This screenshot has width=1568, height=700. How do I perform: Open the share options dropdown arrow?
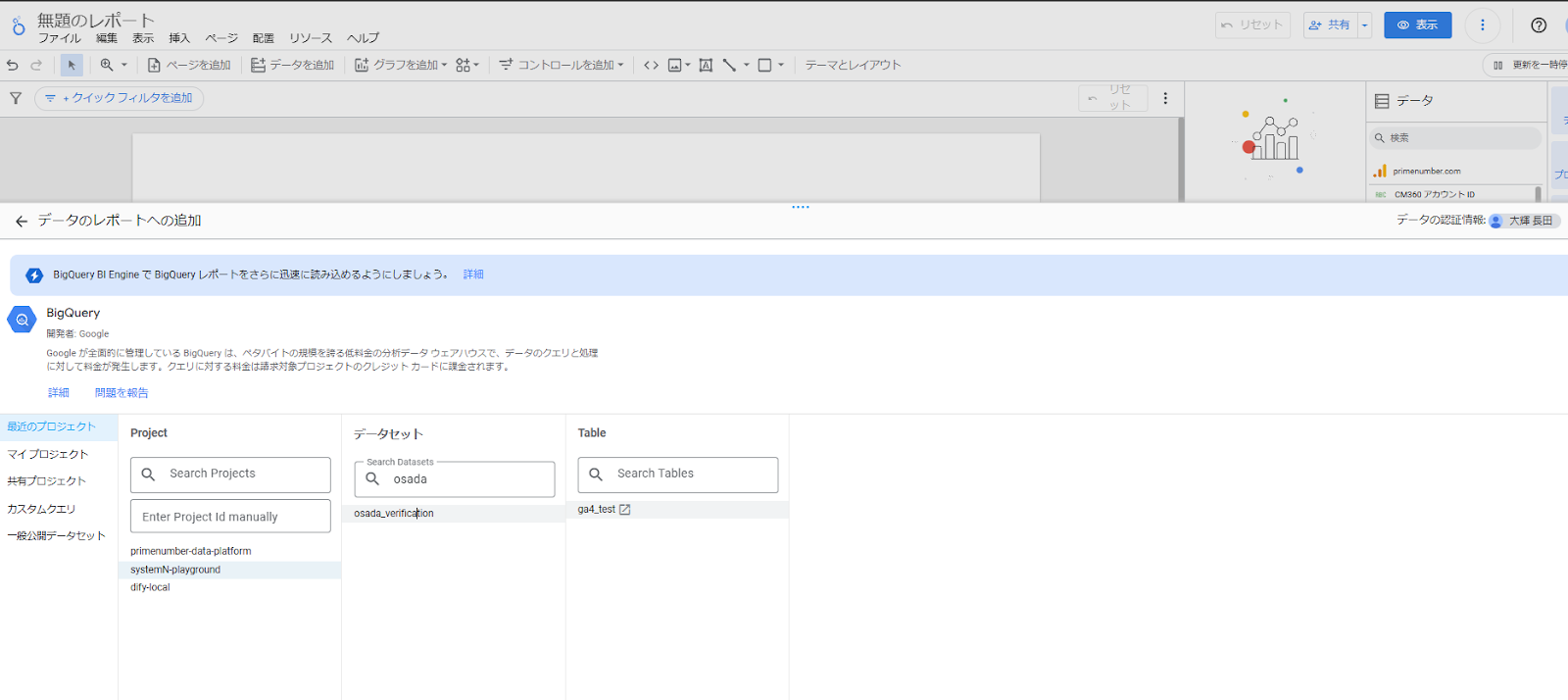click(1364, 25)
